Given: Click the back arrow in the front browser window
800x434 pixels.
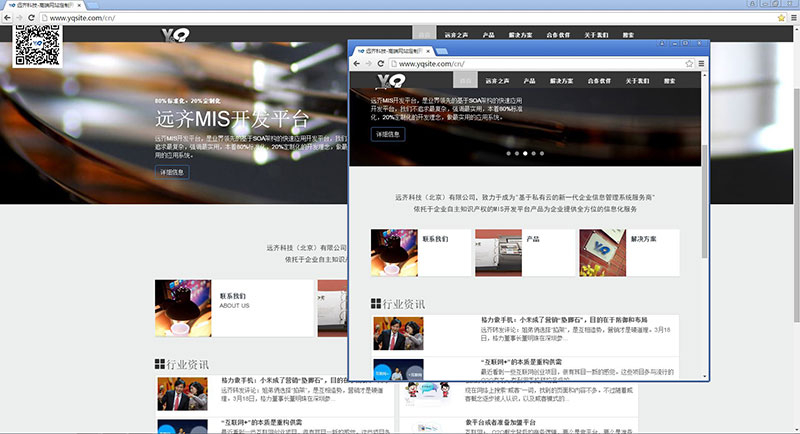Looking at the screenshot, I should click(x=356, y=63).
